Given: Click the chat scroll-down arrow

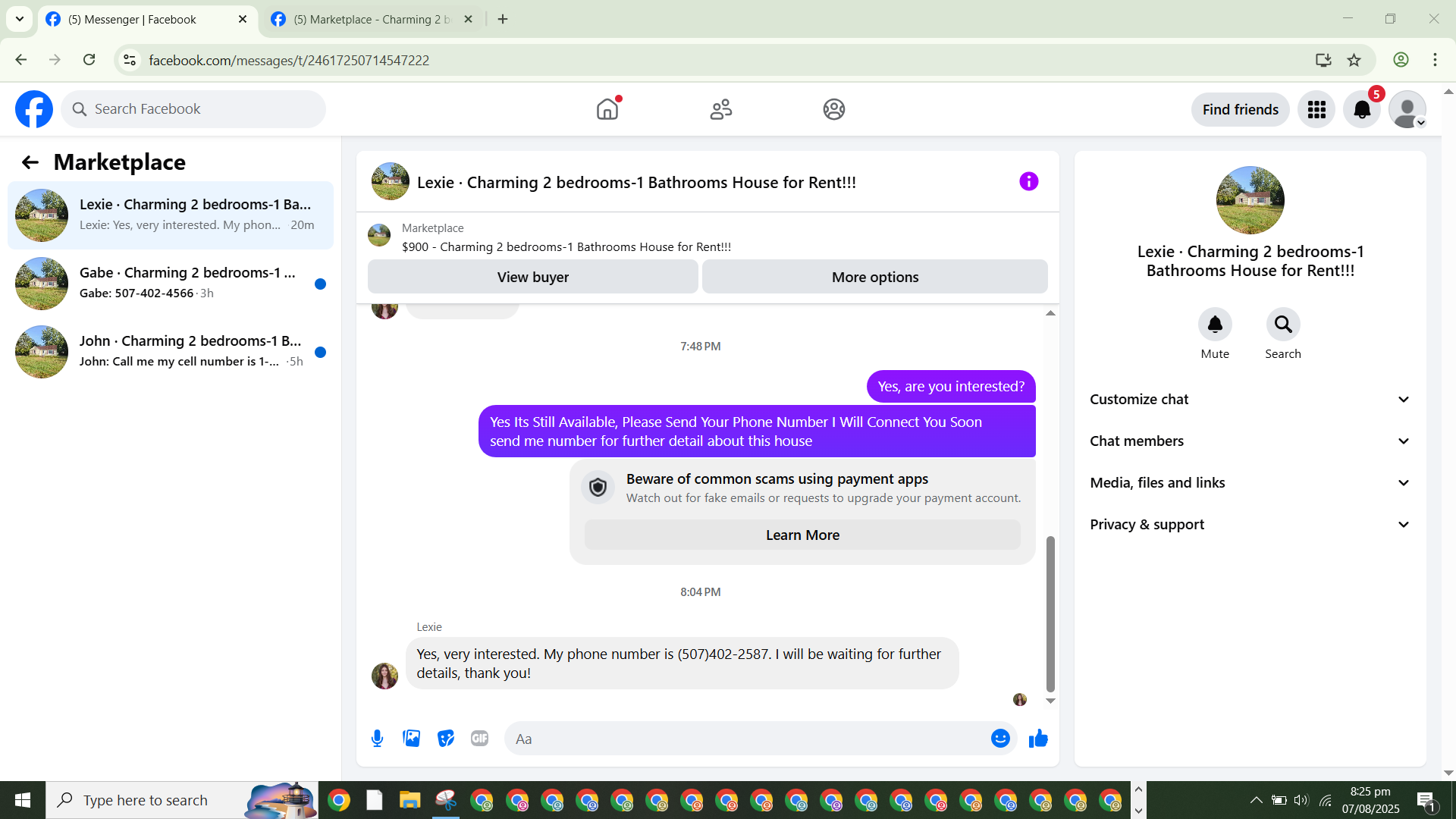Looking at the screenshot, I should tap(1050, 701).
